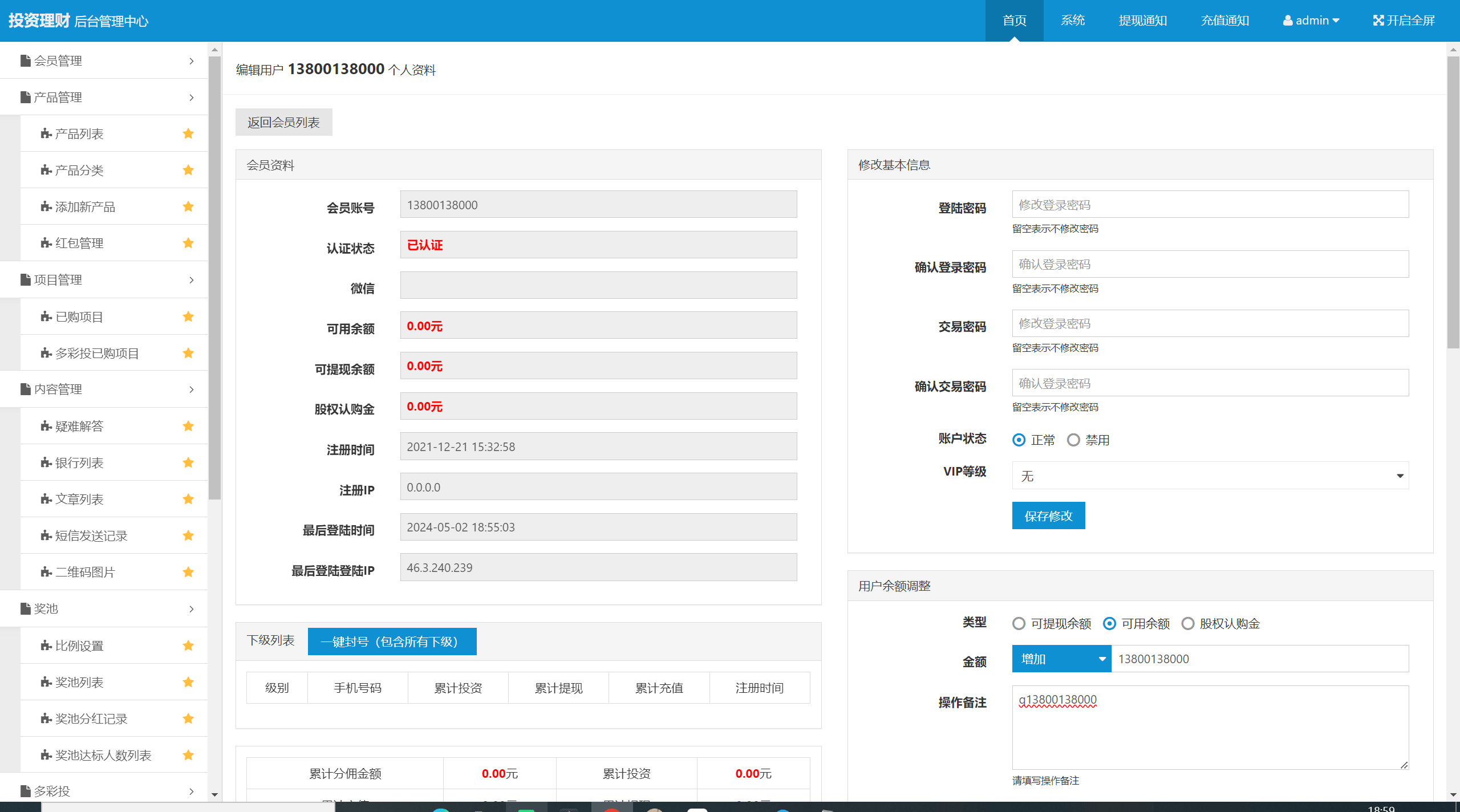This screenshot has height=812, width=1460.
Task: Click the file icon next to 内容管理
Action: point(26,389)
